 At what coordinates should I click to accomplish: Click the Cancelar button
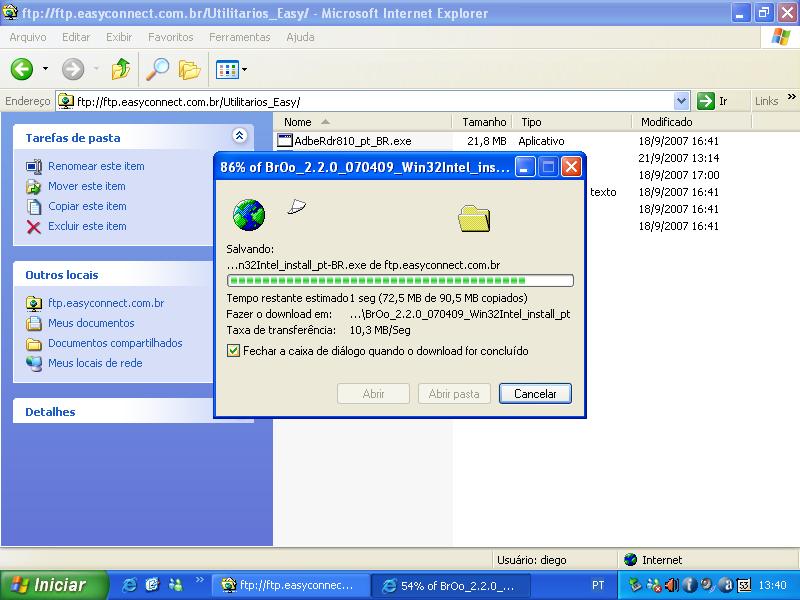(x=535, y=393)
